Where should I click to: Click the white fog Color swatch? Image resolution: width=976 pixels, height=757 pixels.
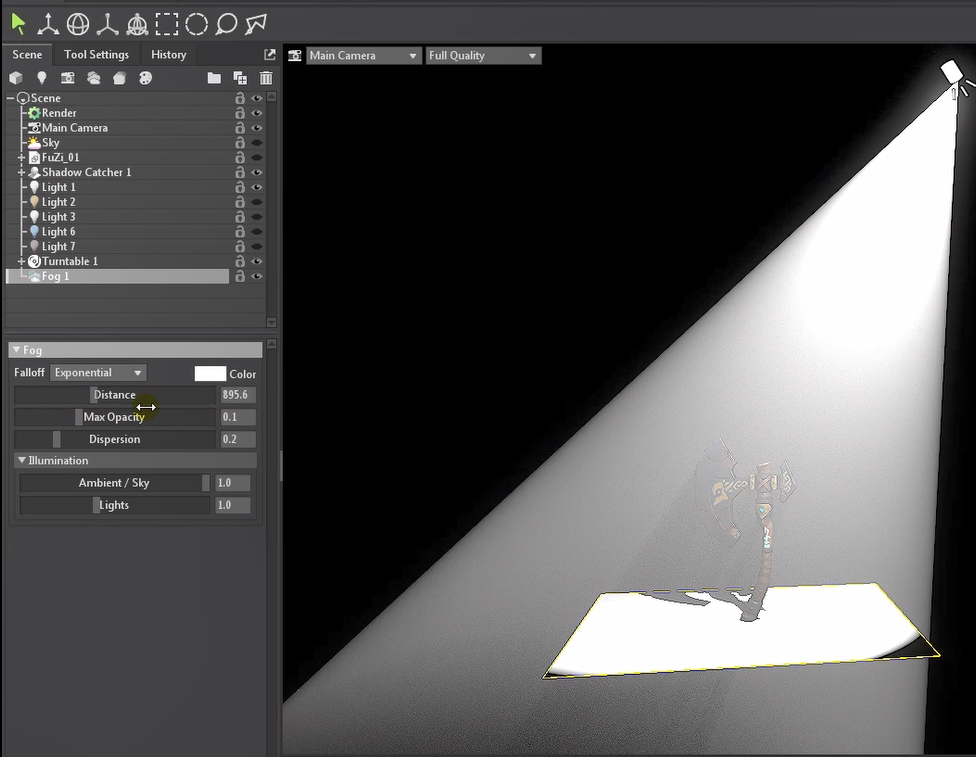[210, 373]
